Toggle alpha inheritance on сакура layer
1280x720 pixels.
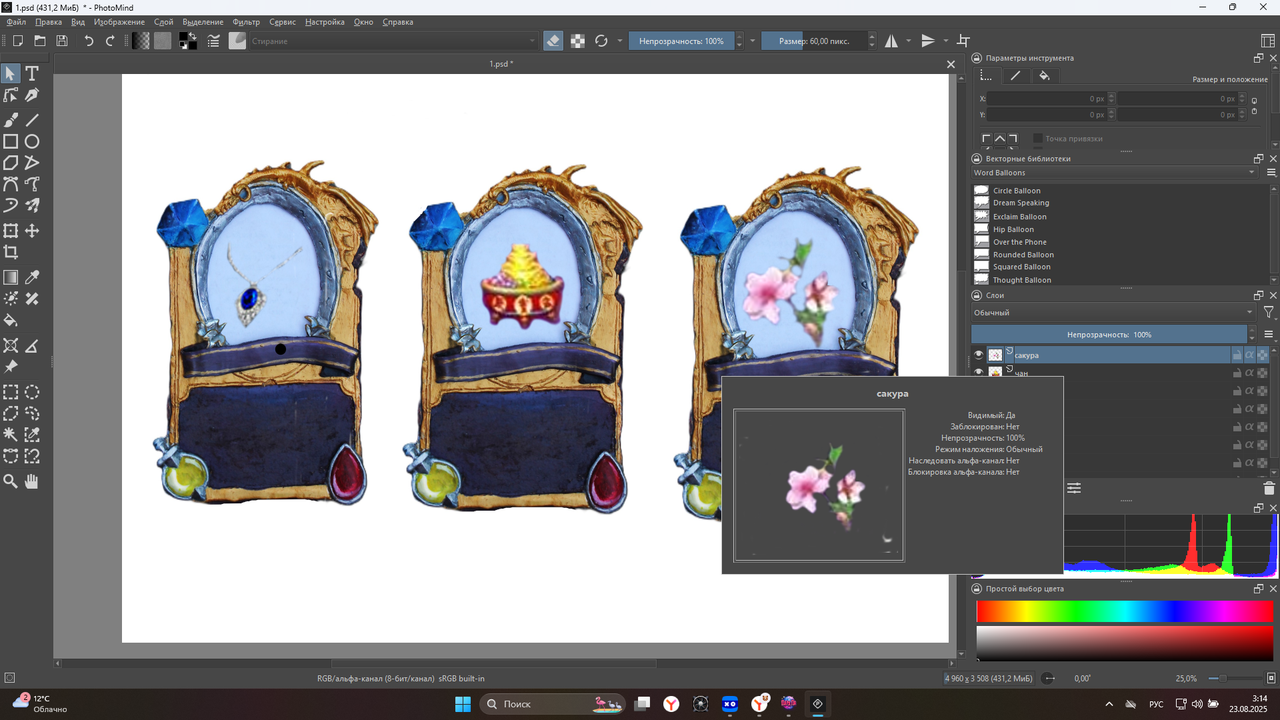(x=1250, y=355)
